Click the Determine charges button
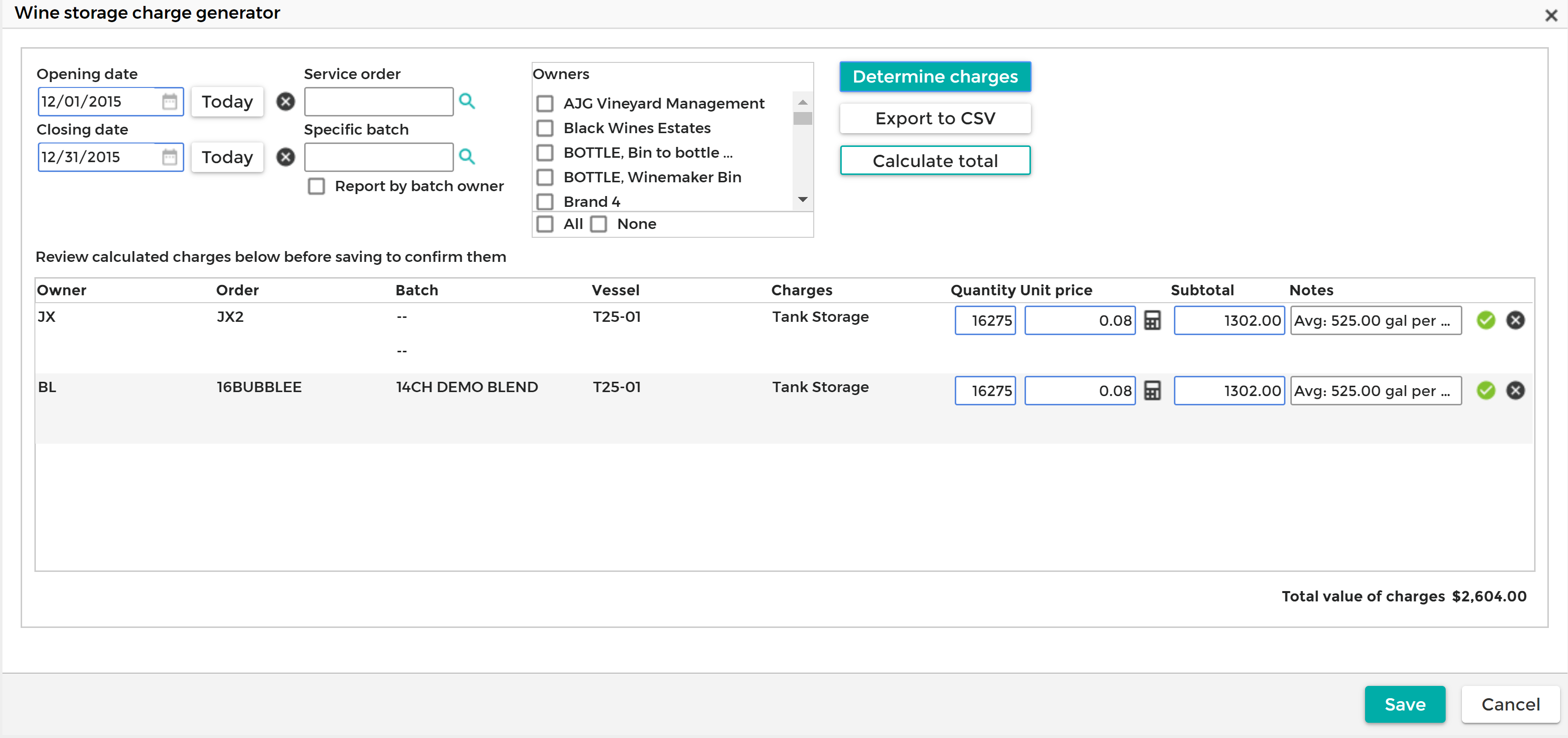The image size is (1568, 738). (x=935, y=77)
